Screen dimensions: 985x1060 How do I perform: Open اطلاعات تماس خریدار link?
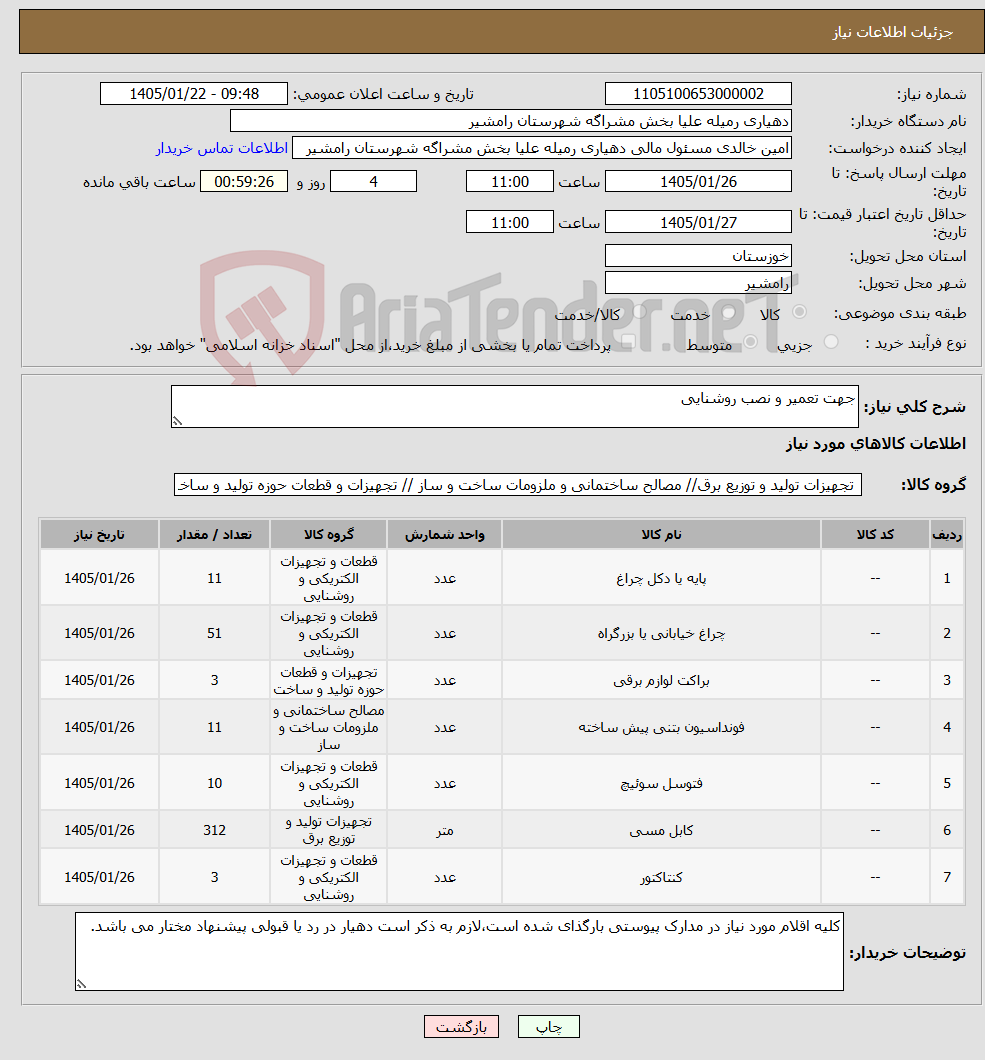point(222,148)
